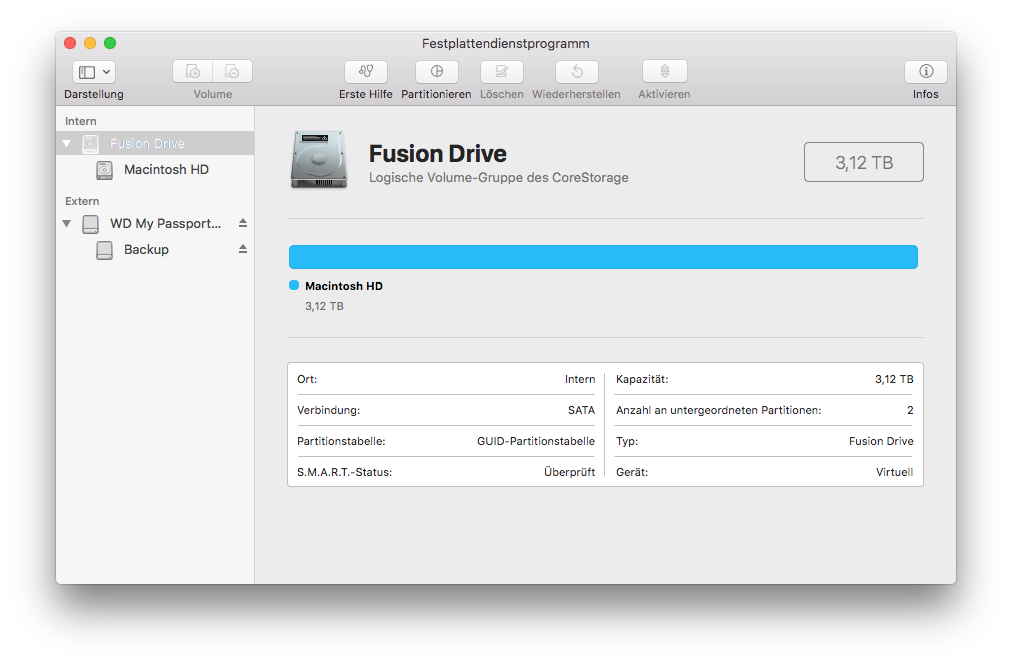
Task: Eject the WD My Passport drive
Action: tap(242, 223)
